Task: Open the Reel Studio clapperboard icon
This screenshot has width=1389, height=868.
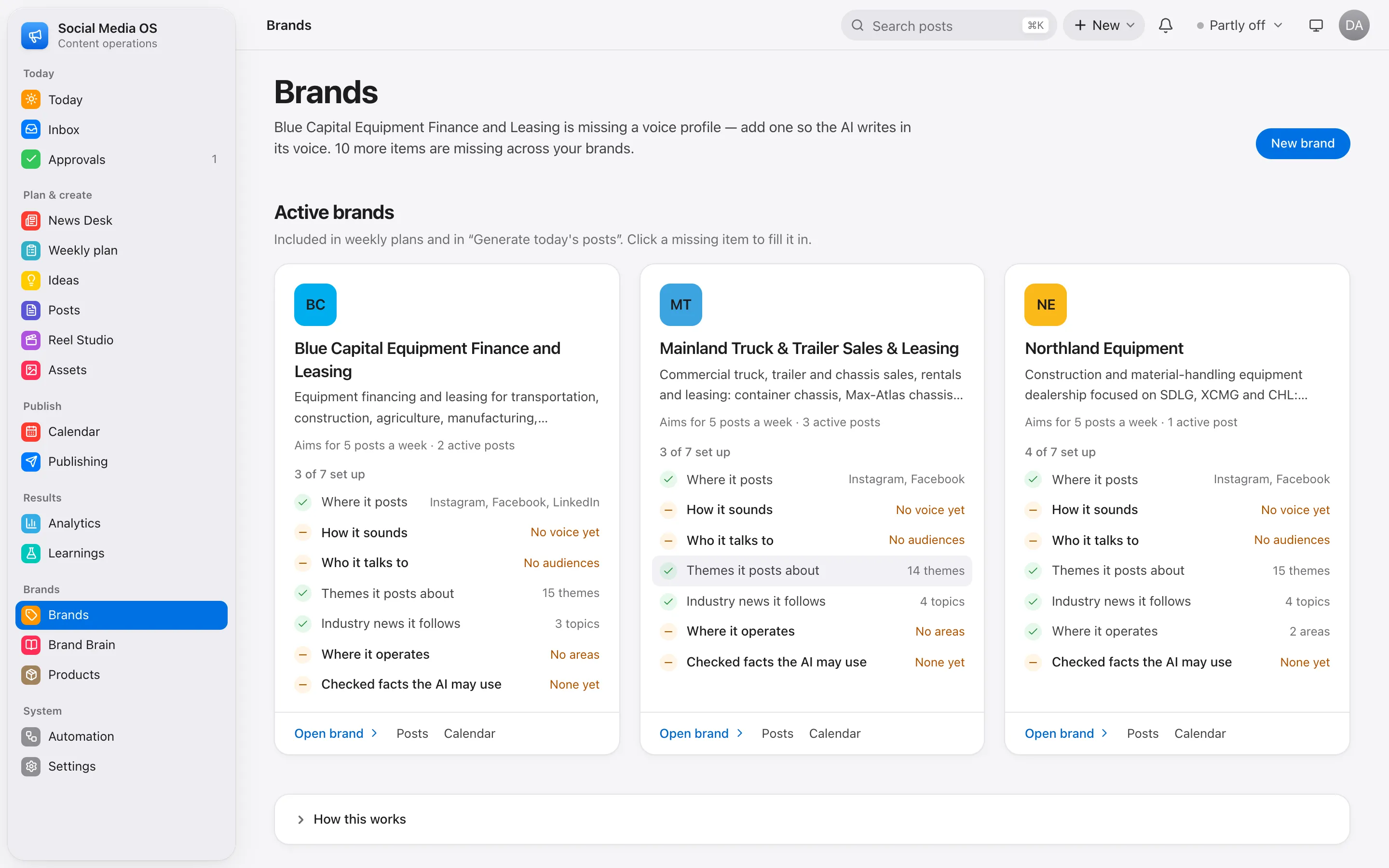Action: [31, 340]
